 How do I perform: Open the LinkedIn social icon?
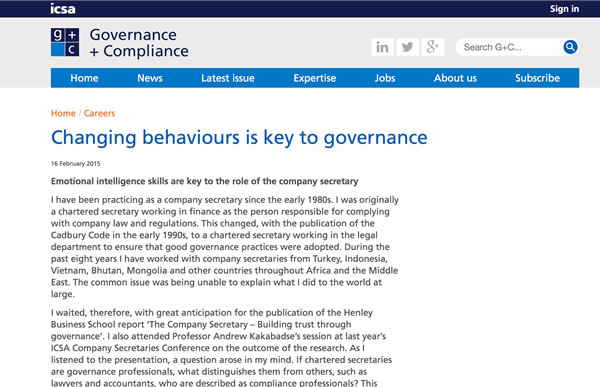tap(382, 47)
